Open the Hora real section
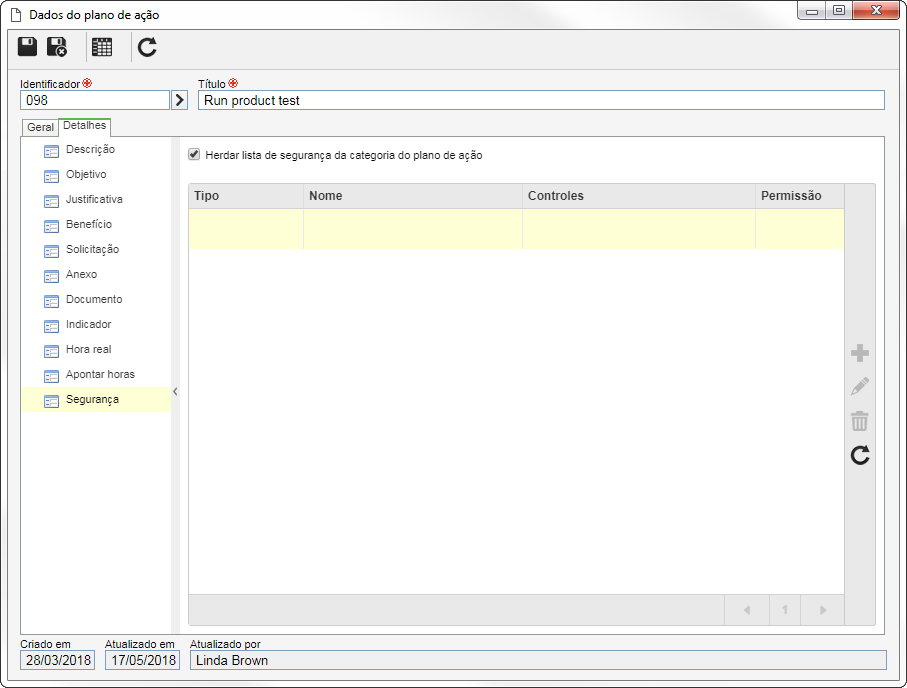907x688 pixels. (x=89, y=349)
